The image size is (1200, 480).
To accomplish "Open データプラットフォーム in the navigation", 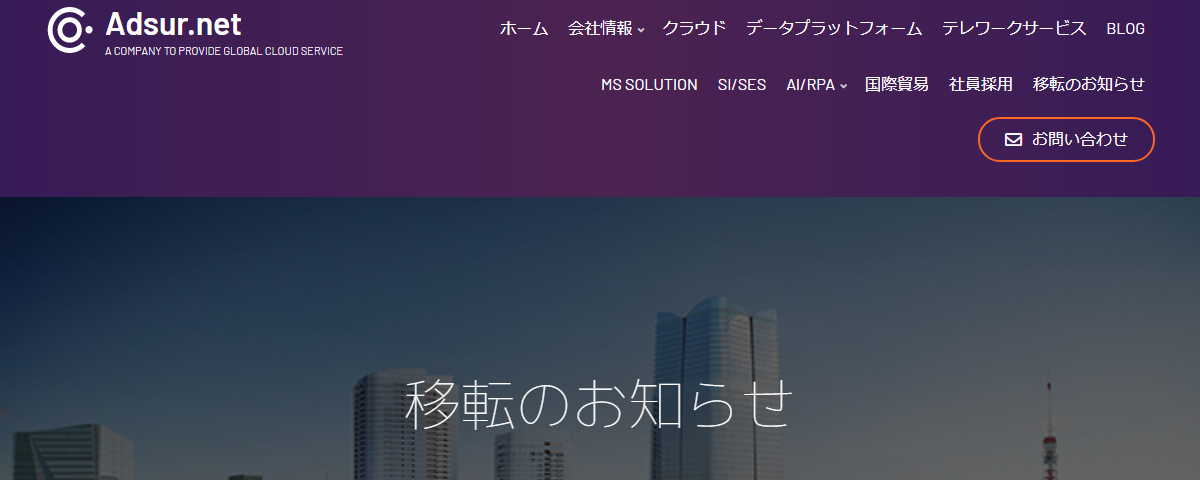I will click(x=834, y=28).
